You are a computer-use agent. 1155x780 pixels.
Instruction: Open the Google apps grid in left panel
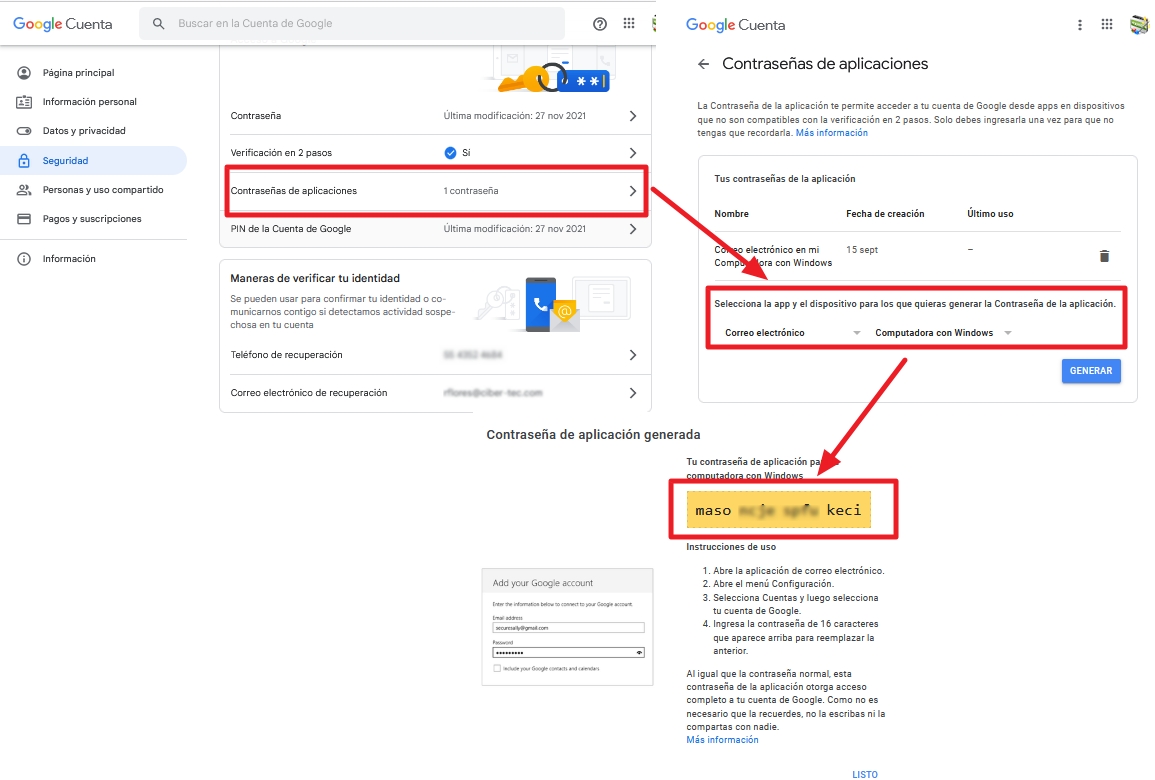click(629, 24)
